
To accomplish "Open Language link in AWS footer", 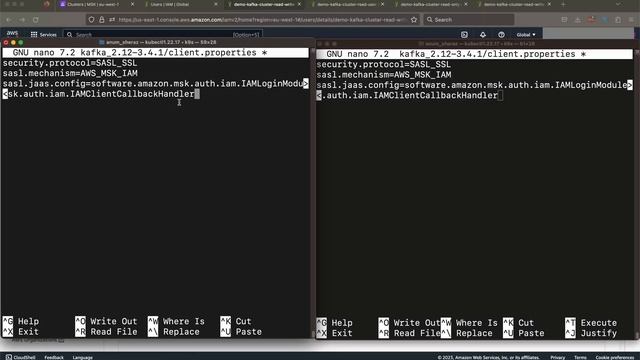I will coord(82,357).
